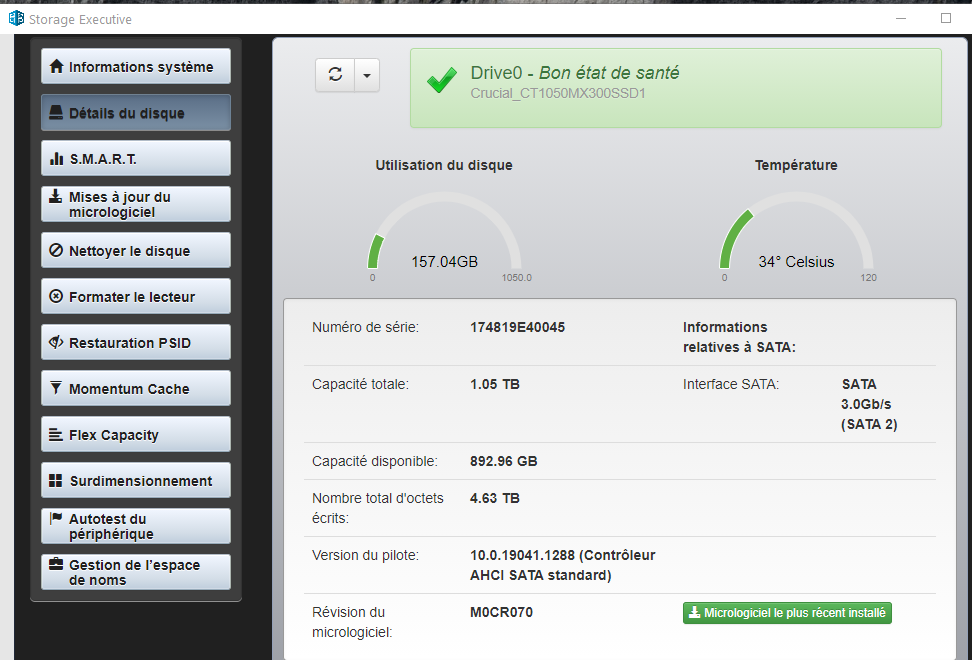Image resolution: width=972 pixels, height=660 pixels.
Task: Click total capacity value 1.05 TB
Action: (x=495, y=384)
